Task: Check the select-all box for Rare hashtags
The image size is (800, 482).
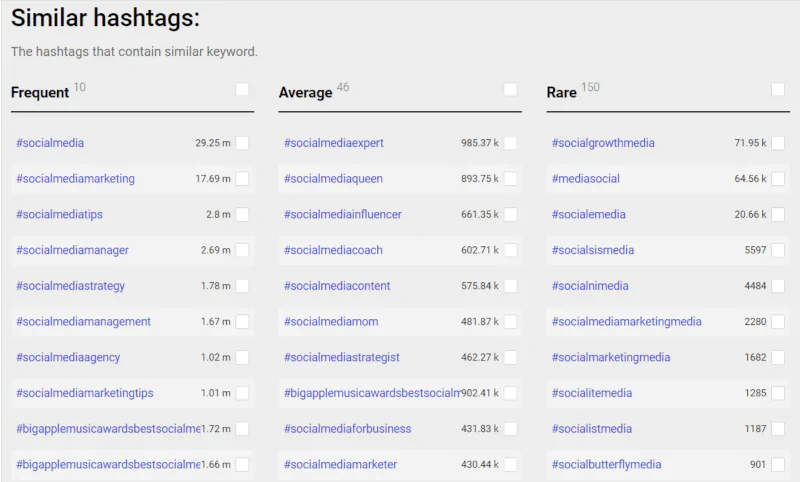Action: point(778,90)
